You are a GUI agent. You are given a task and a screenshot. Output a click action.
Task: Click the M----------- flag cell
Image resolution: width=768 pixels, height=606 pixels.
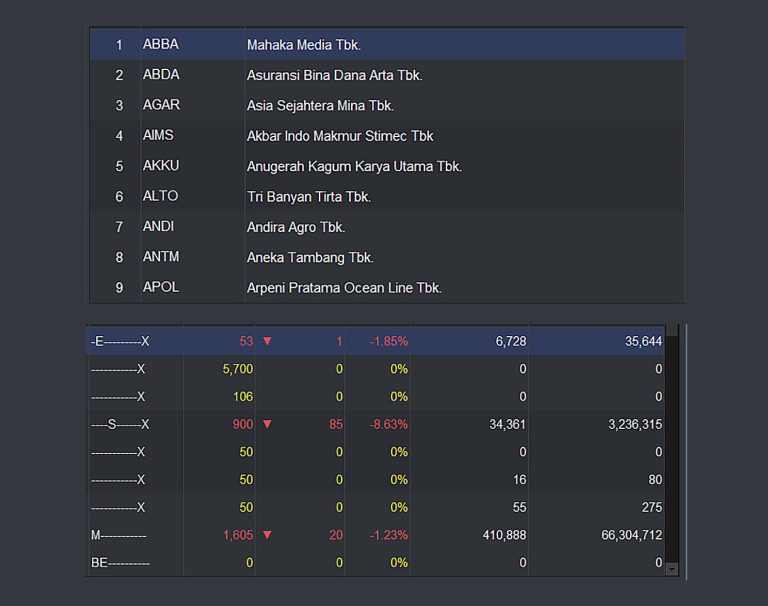point(118,535)
